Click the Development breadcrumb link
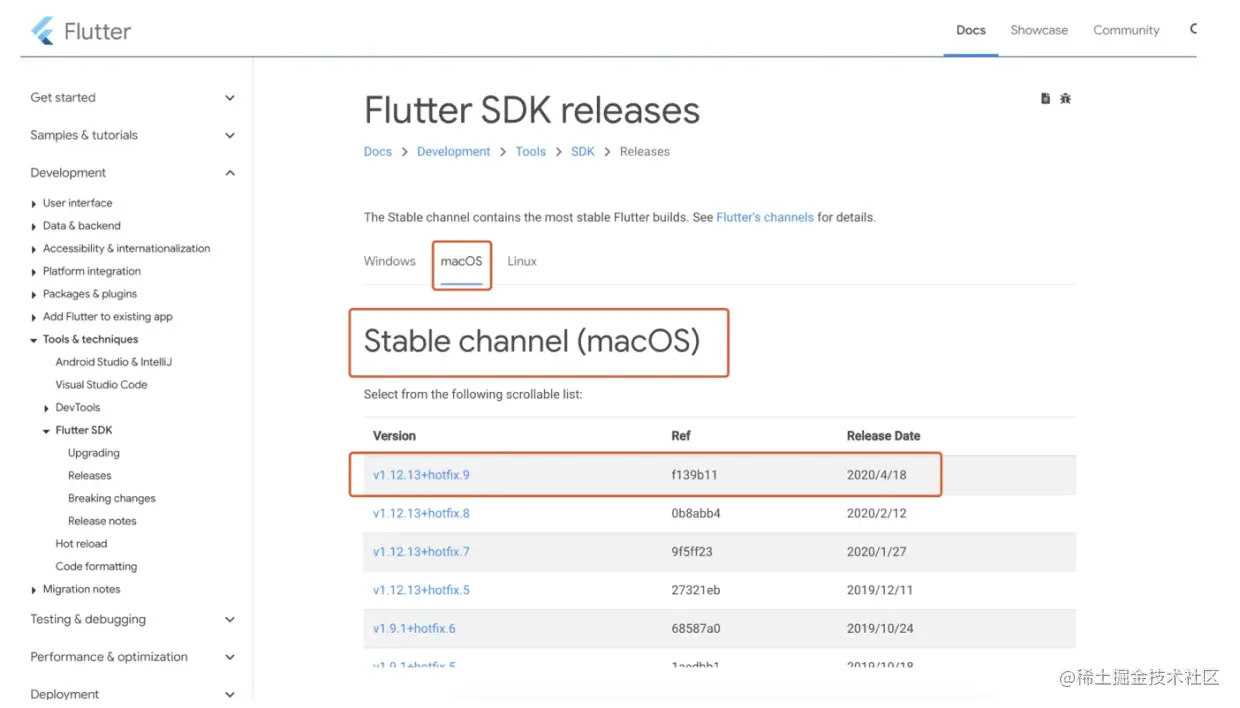The width and height of the screenshot is (1240, 708). (454, 152)
